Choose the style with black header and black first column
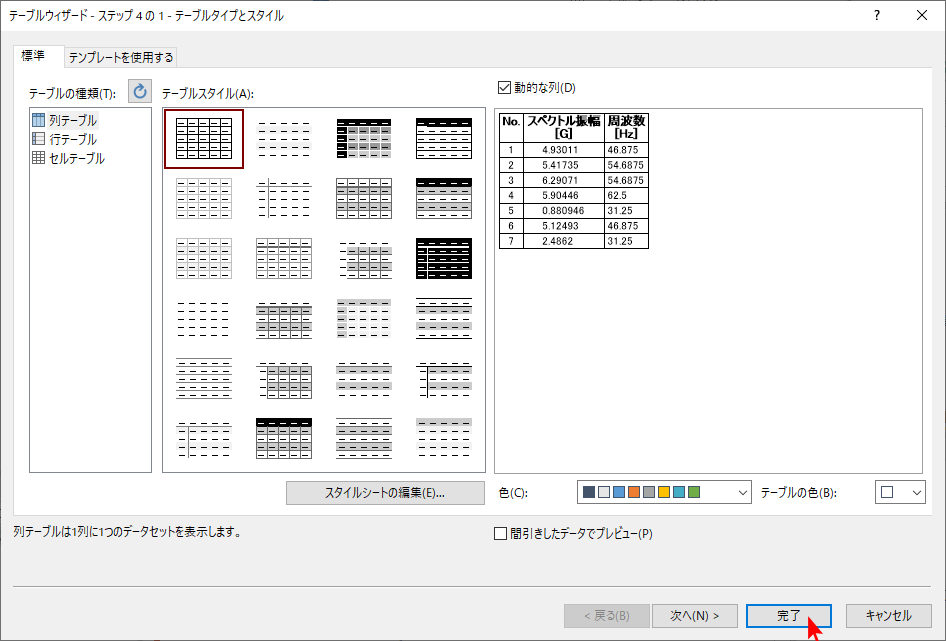946x641 pixels. (364, 139)
